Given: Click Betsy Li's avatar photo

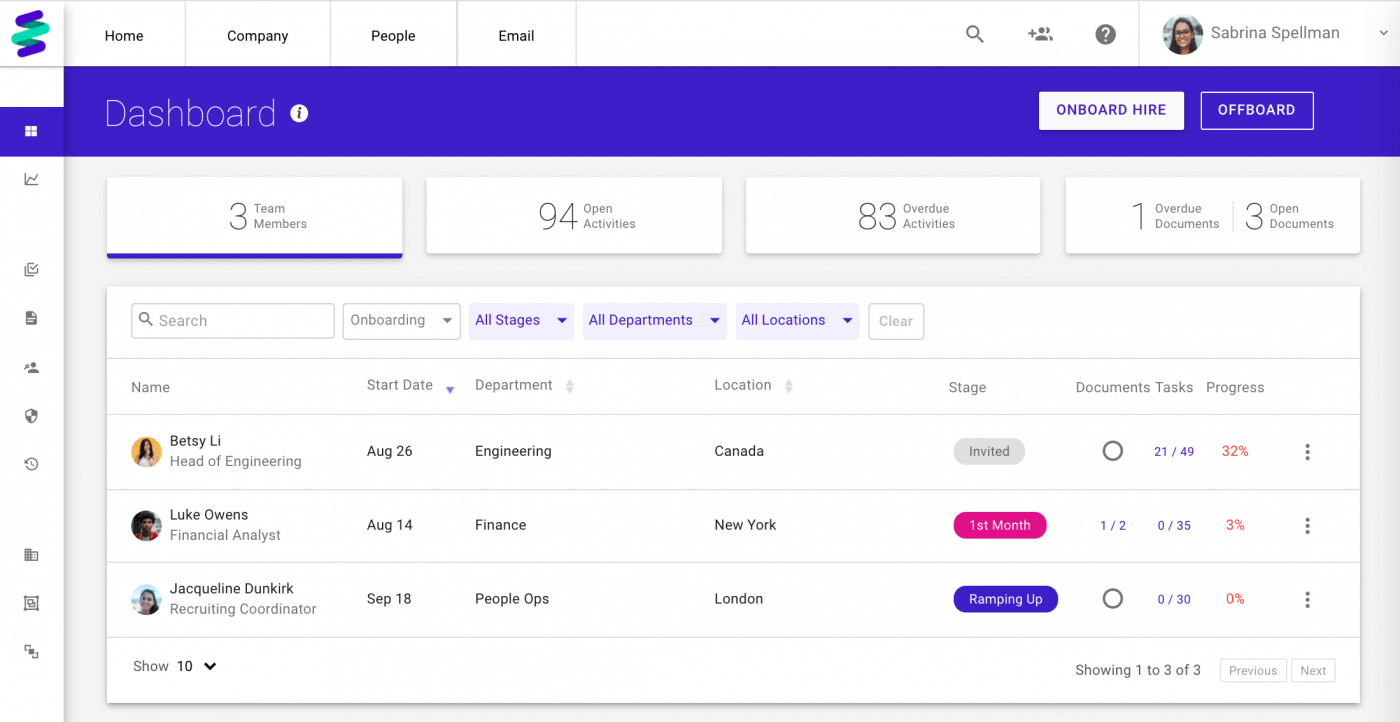Looking at the screenshot, I should (146, 451).
